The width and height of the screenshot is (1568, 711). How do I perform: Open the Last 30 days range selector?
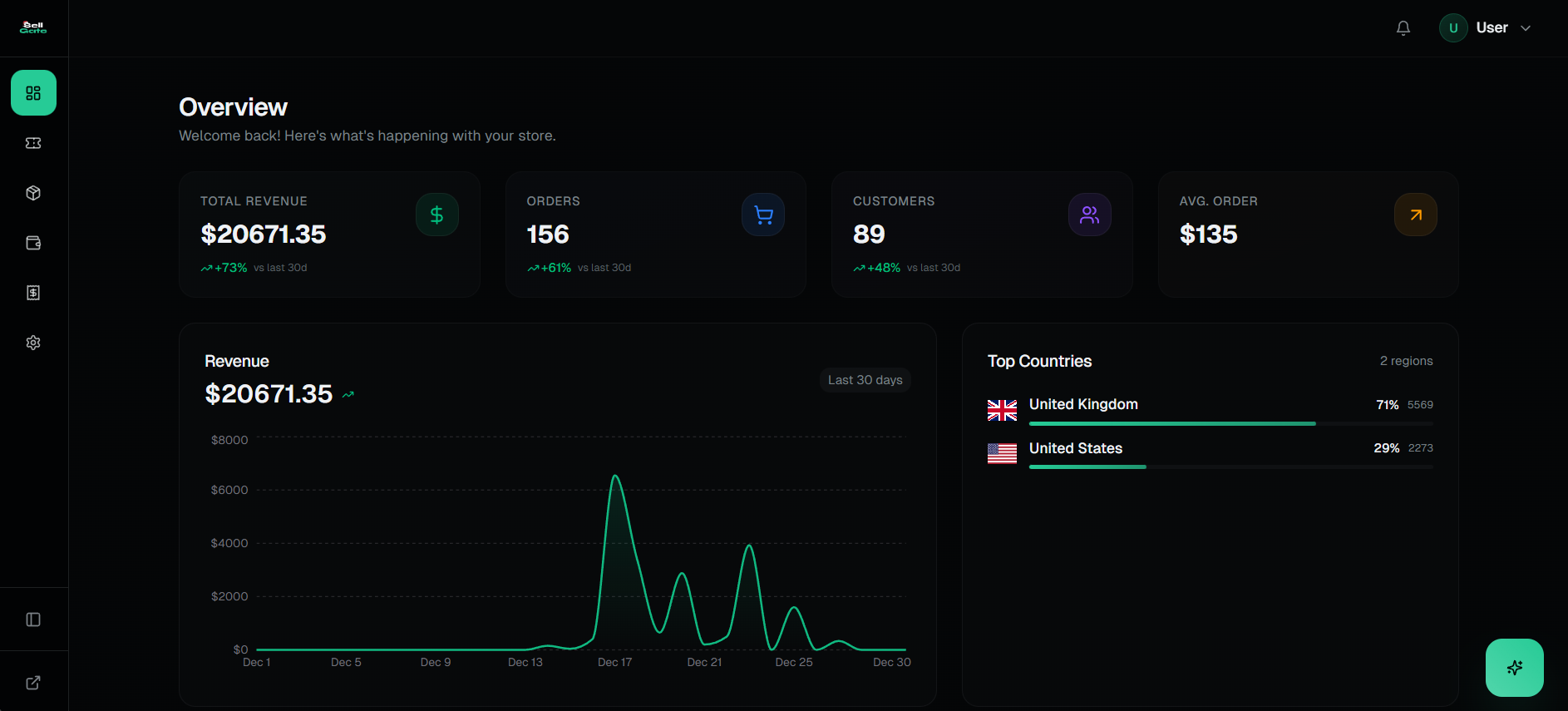click(865, 380)
